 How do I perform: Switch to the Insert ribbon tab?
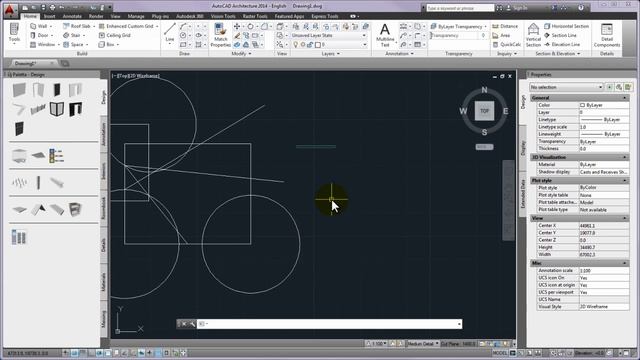(x=49, y=16)
